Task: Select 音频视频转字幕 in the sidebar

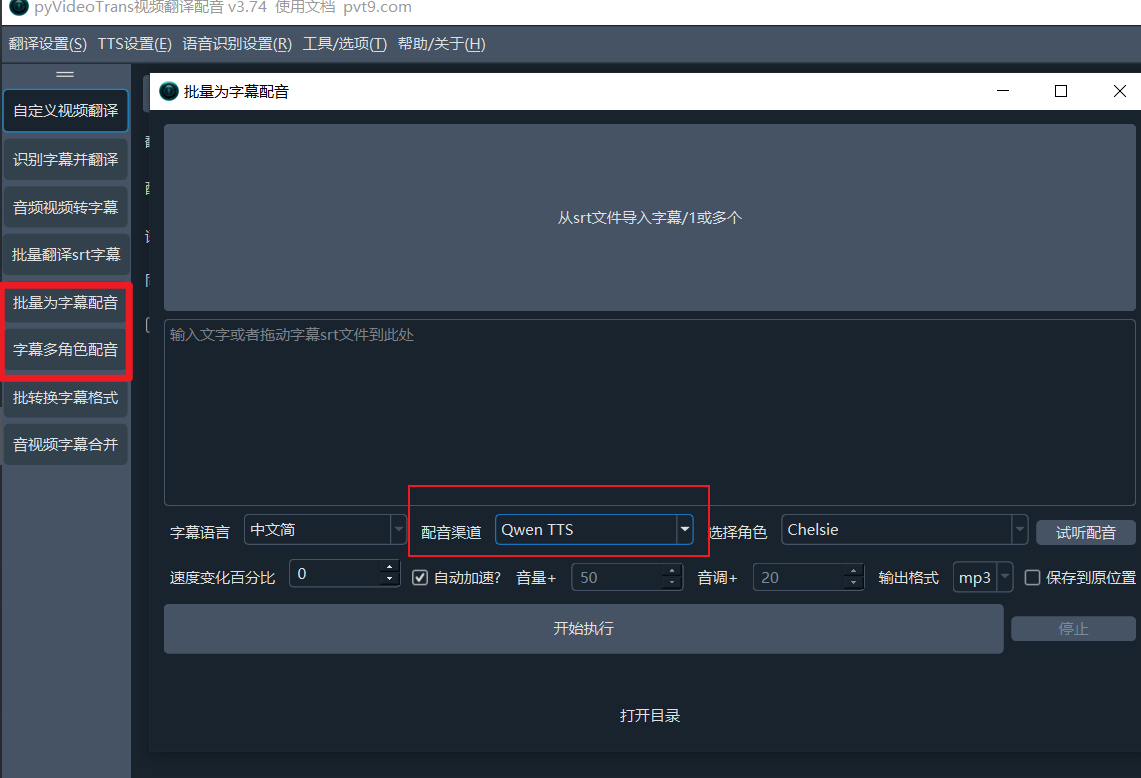Action: [x=65, y=207]
